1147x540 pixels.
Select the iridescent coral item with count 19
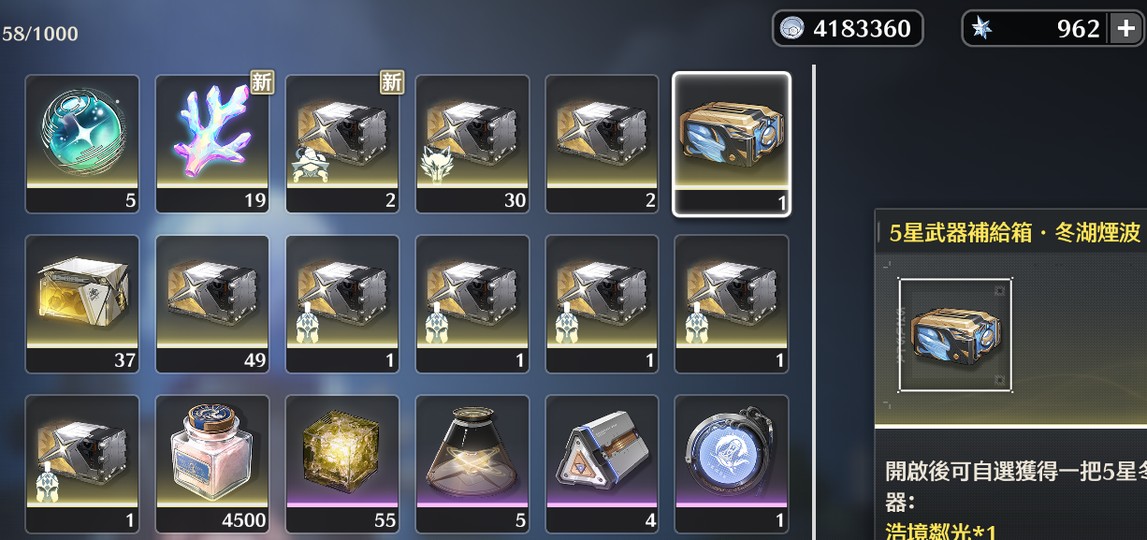(x=212, y=144)
